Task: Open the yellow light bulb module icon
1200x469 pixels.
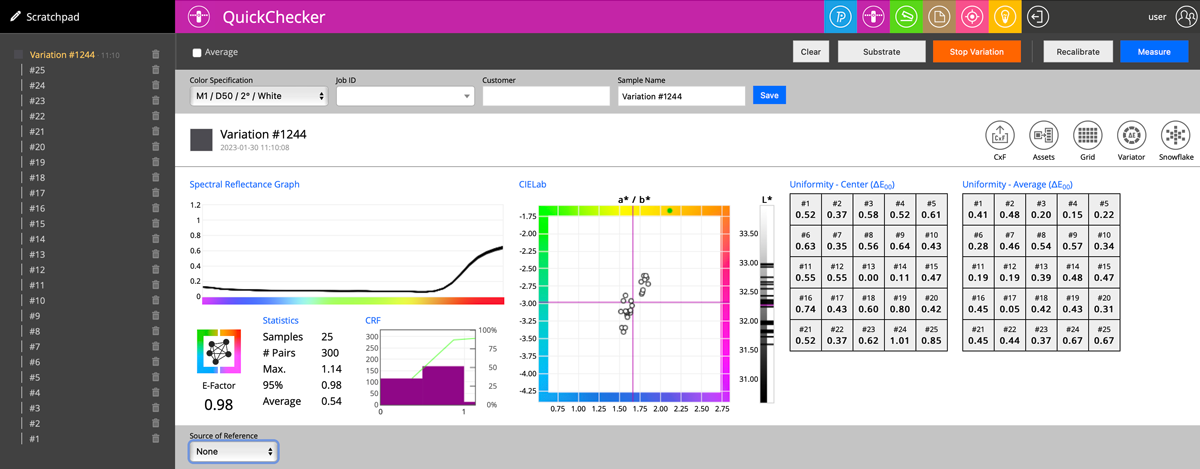Action: click(1005, 17)
